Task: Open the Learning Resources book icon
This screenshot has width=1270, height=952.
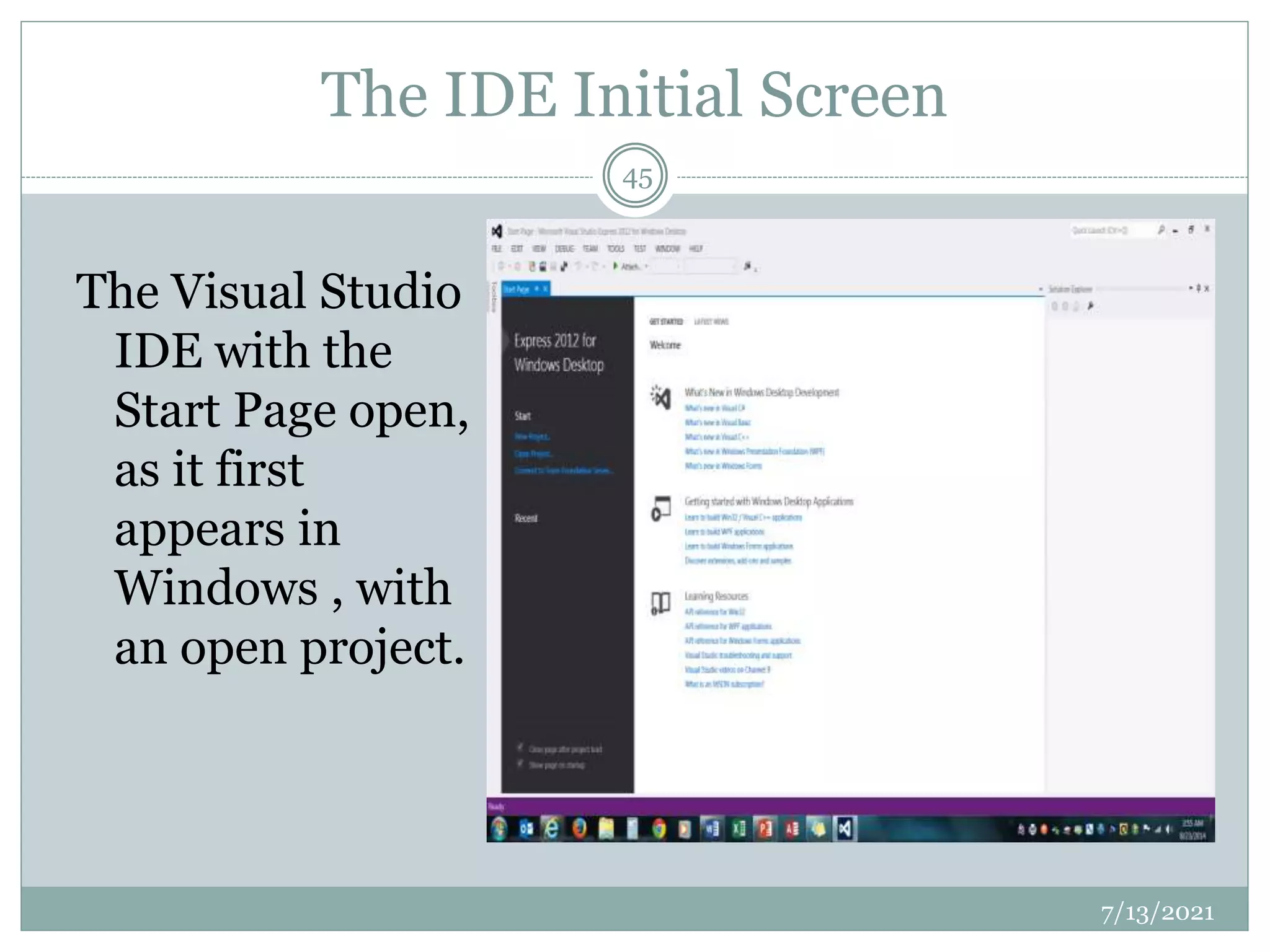Action: coord(660,603)
